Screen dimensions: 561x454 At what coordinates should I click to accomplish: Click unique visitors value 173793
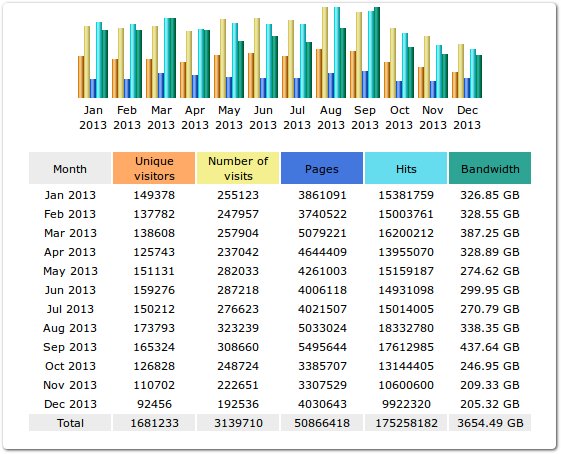coord(154,328)
